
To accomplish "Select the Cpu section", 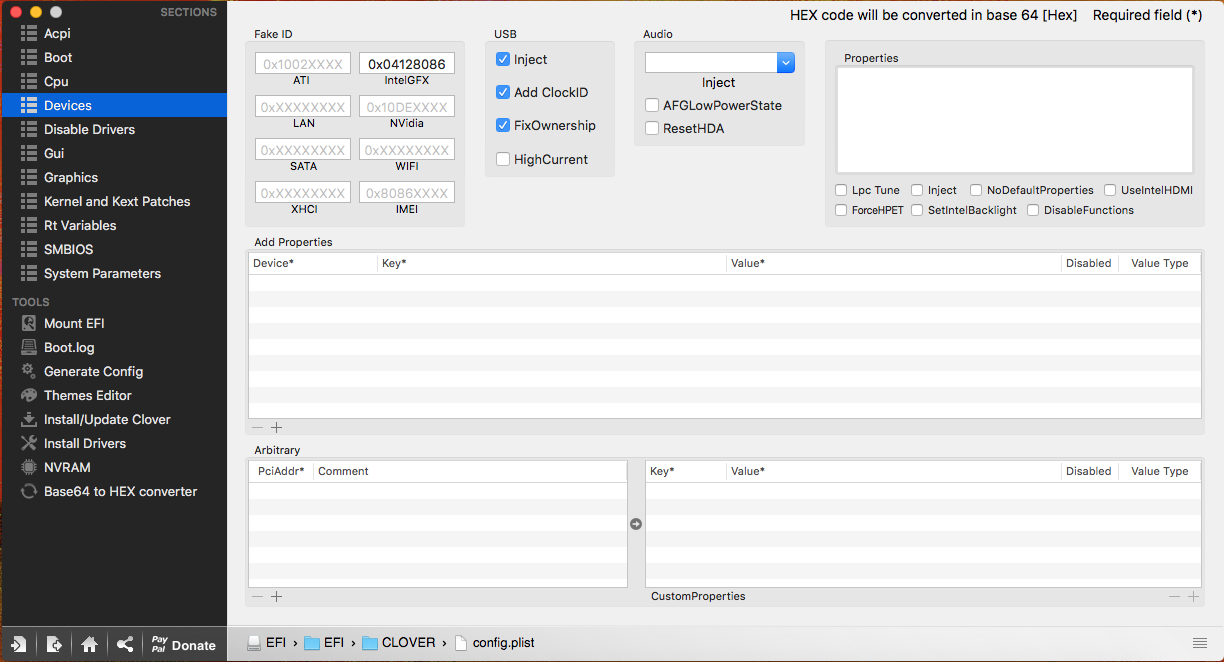I will pyautogui.click(x=113, y=81).
